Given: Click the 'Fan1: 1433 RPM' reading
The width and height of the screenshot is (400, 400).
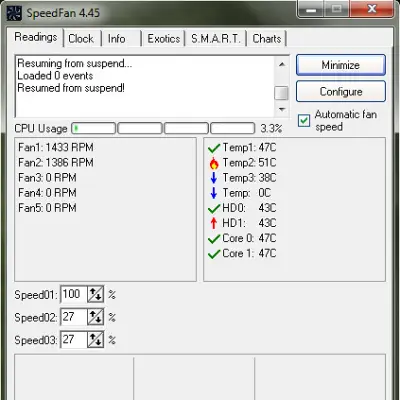Looking at the screenshot, I should click(56, 147).
